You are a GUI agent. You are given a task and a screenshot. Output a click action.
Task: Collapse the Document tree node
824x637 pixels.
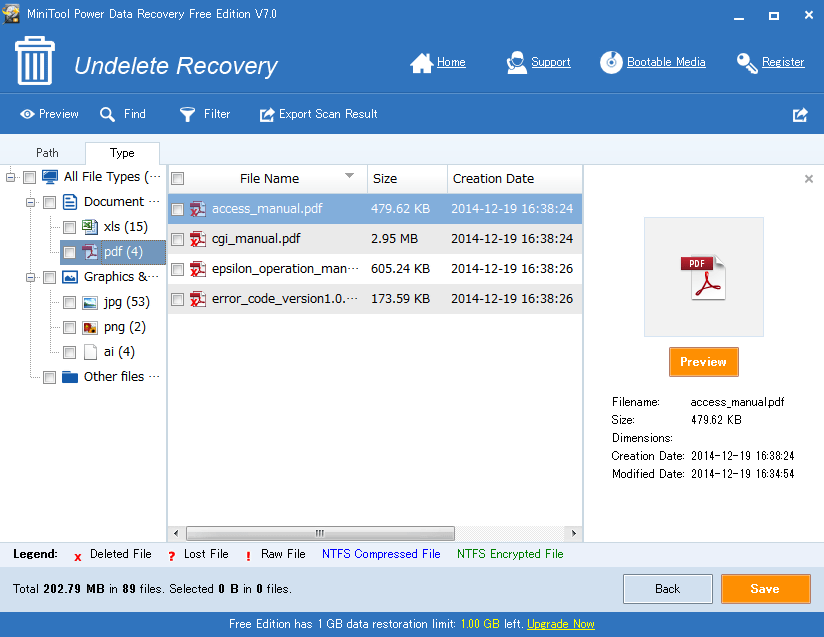[x=30, y=202]
